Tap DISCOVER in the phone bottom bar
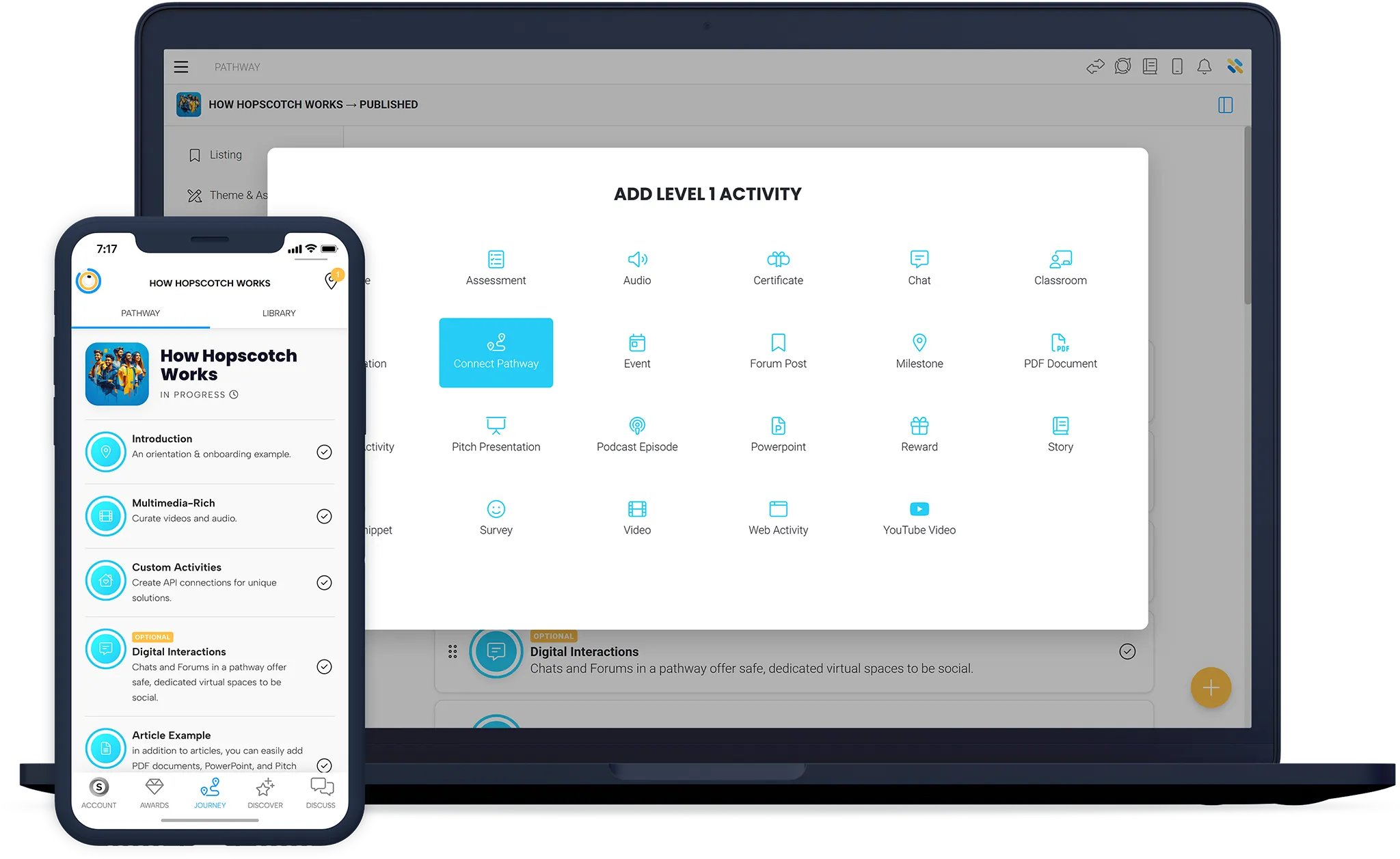 (265, 793)
